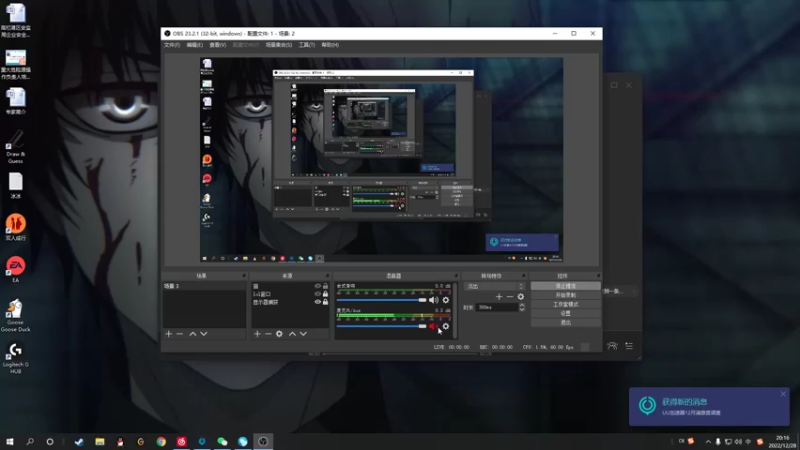The image size is (800, 450).
Task: Click the Settings button in Controls
Action: [x=565, y=313]
